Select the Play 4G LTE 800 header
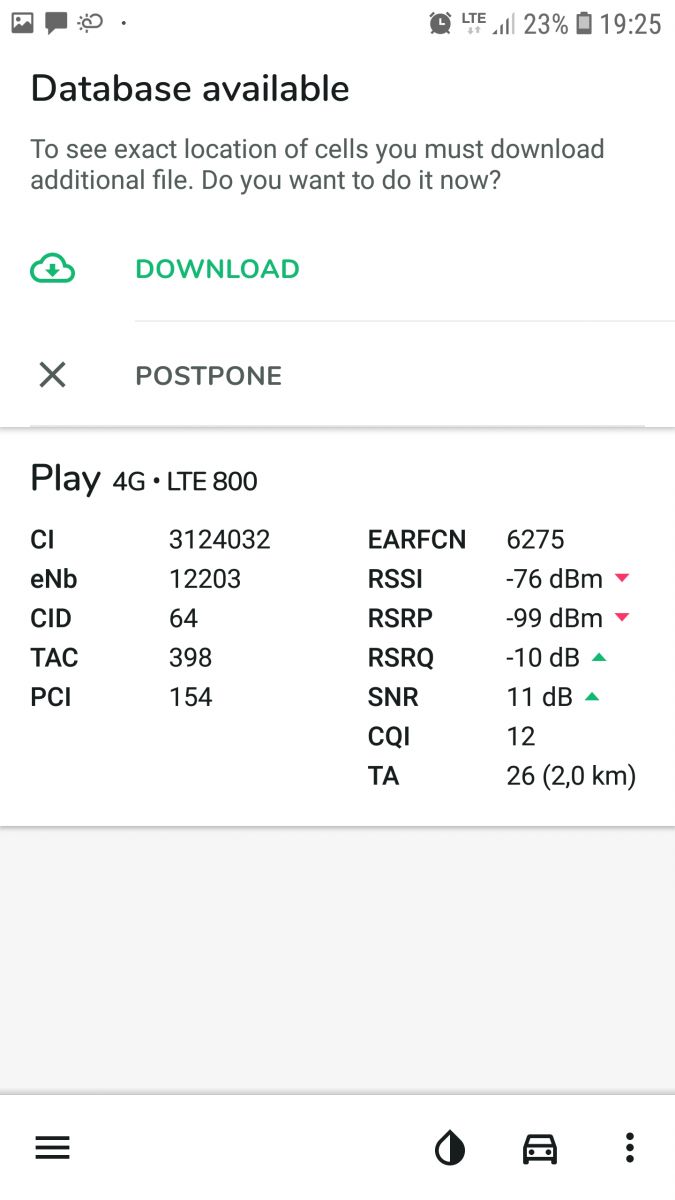 pos(144,479)
